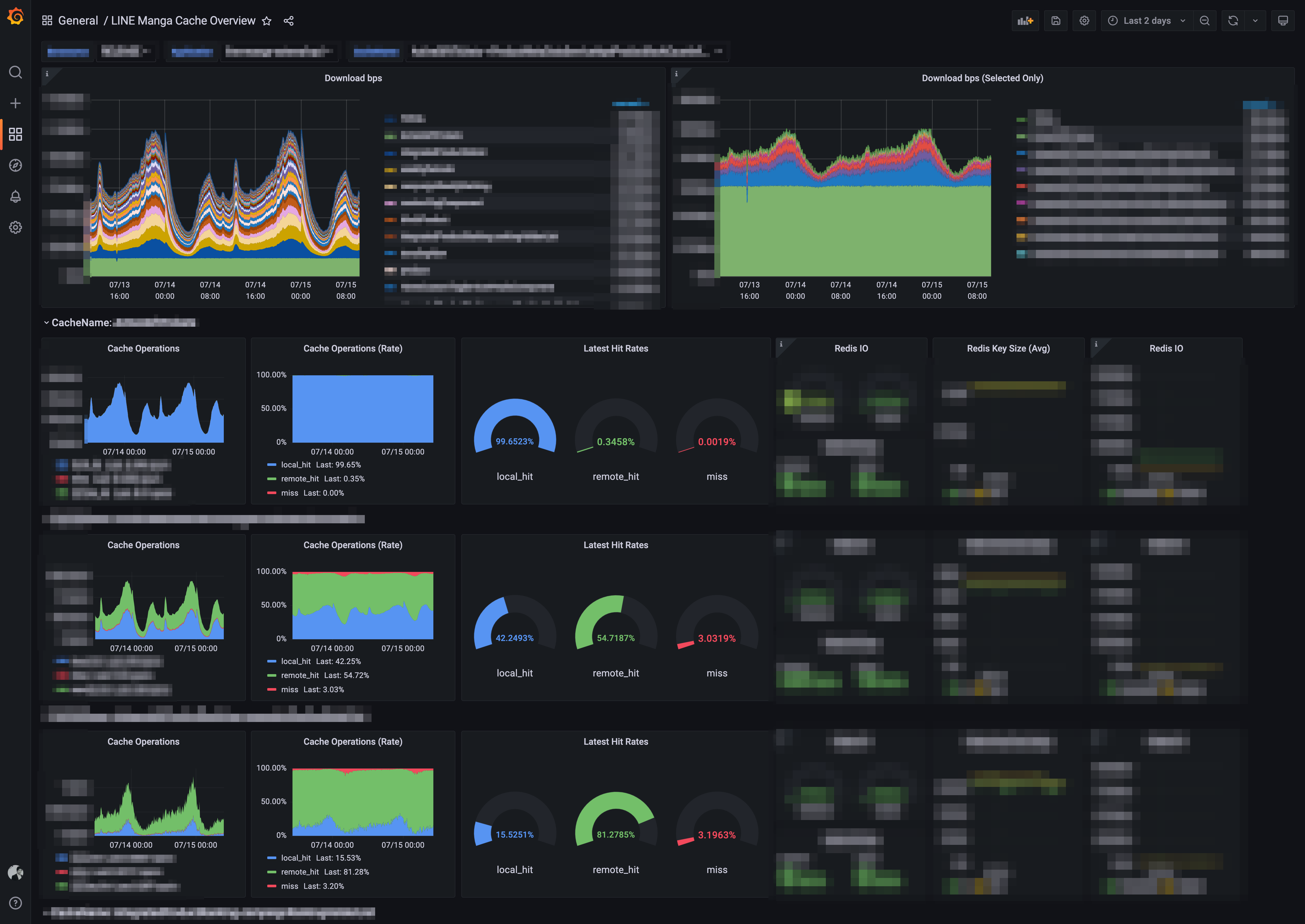Viewport: 1305px width, 924px height.
Task: Share the dashboard using the share icon
Action: point(288,21)
